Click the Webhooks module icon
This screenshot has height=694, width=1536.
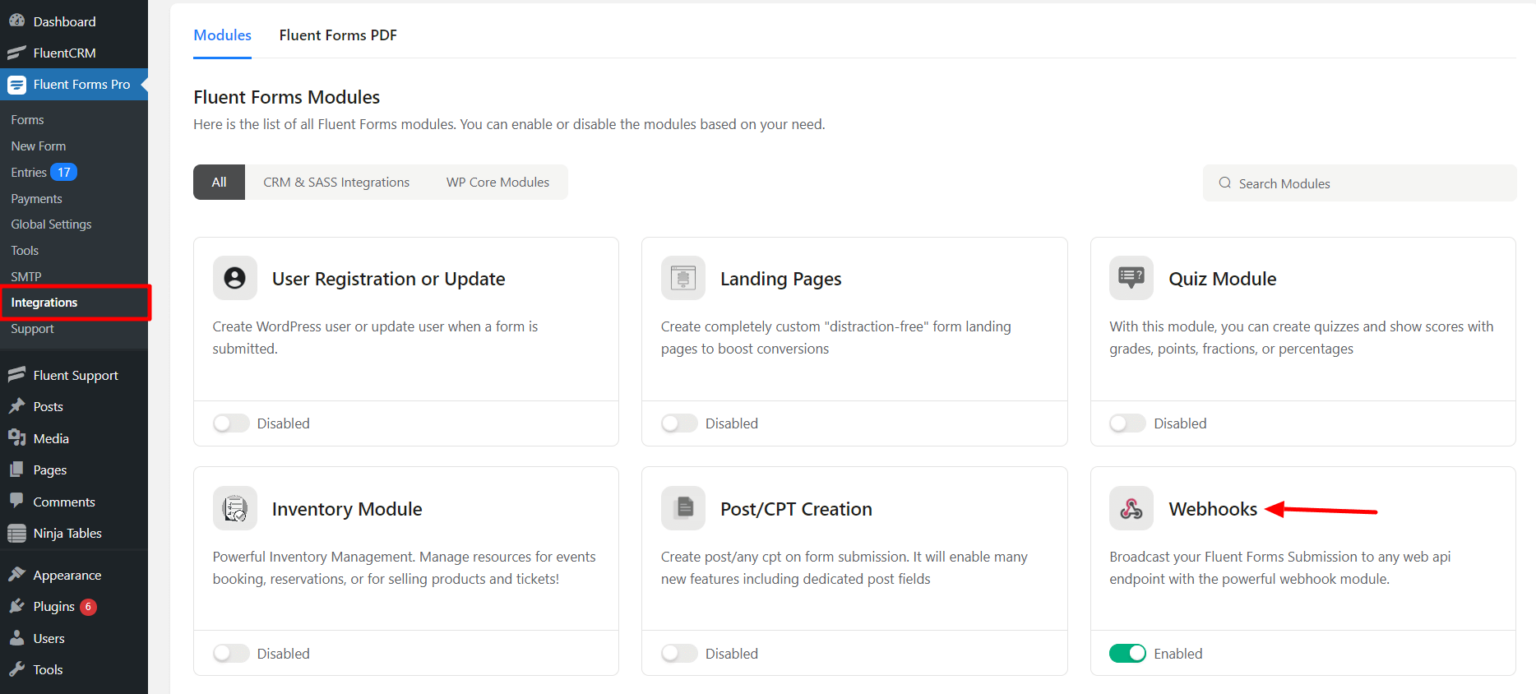(x=1131, y=508)
